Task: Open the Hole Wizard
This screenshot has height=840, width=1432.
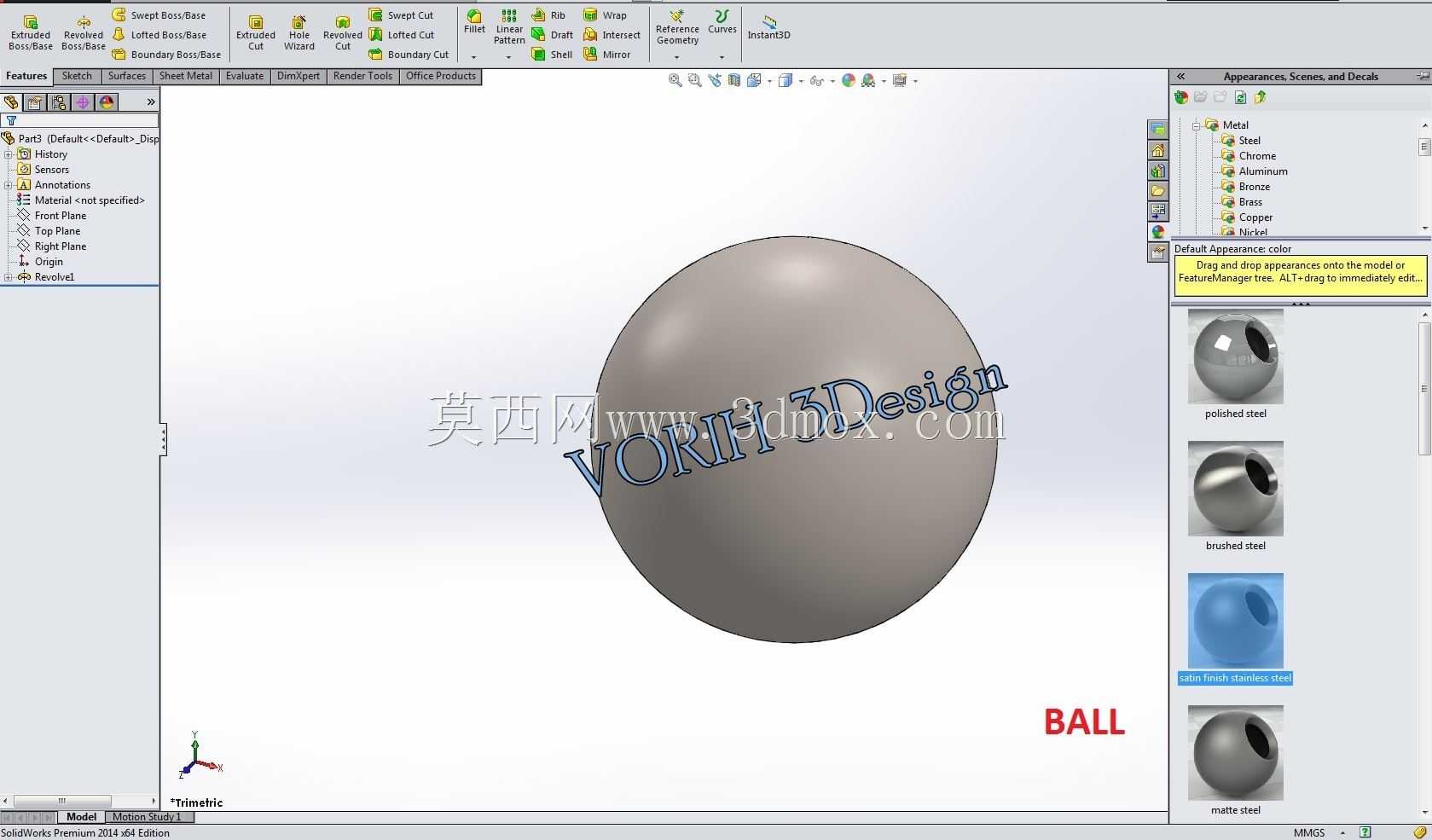Action: click(299, 32)
